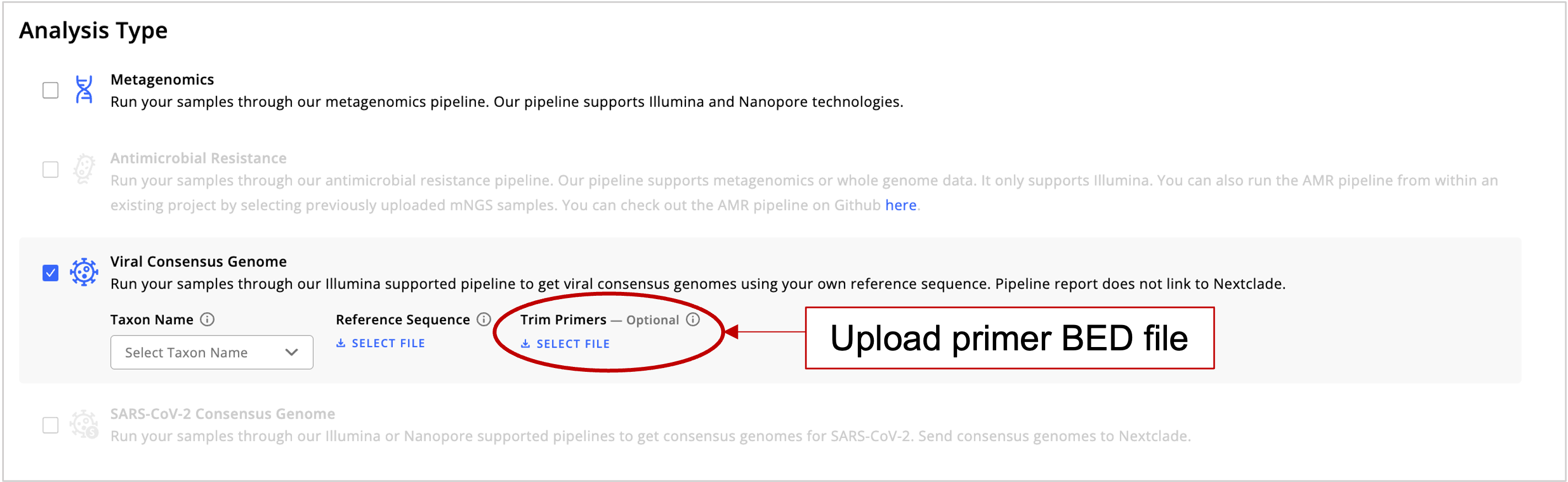This screenshot has width=1568, height=482.
Task: Expand the taxon dropdown chevron arrow
Action: 291,353
